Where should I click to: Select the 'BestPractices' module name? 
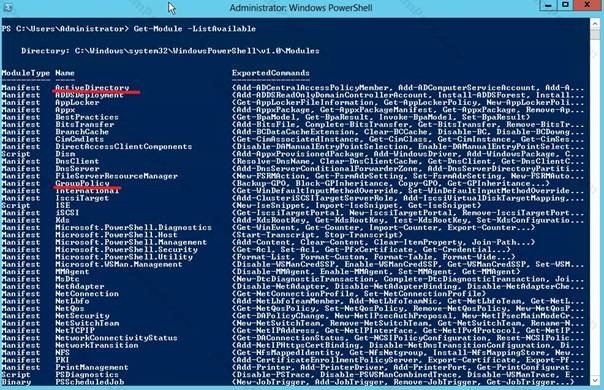point(87,117)
